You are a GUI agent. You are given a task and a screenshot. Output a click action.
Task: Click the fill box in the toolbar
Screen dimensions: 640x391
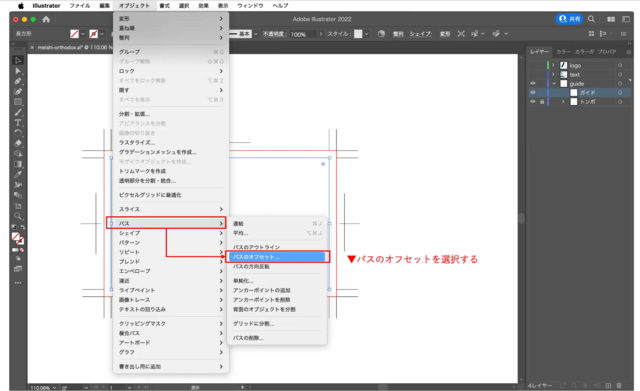pyautogui.click(x=16, y=237)
